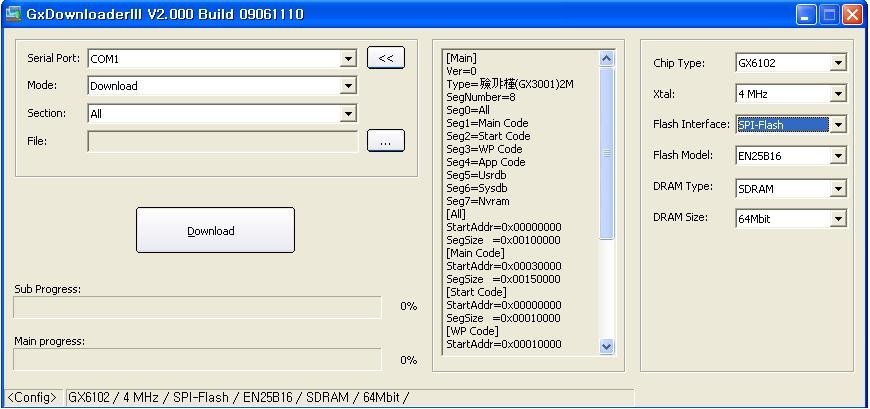Viewport: 870px width, 409px height.
Task: Select the 'SegNumber=8' line
Action: coord(480,97)
